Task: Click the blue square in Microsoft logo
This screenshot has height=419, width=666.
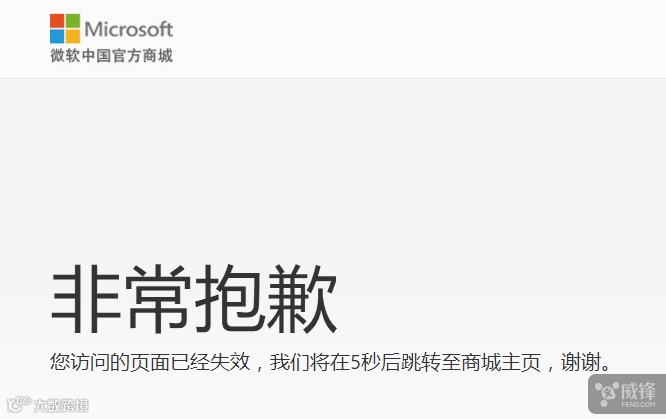Action: [x=57, y=37]
